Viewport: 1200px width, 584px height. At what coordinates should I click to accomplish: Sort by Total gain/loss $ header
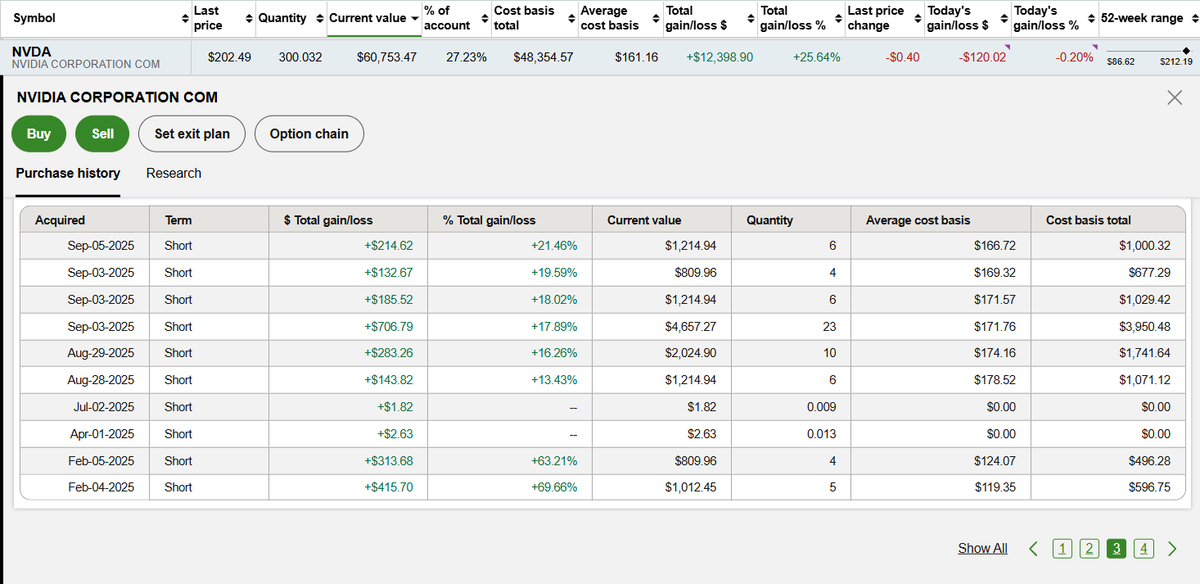click(696, 18)
